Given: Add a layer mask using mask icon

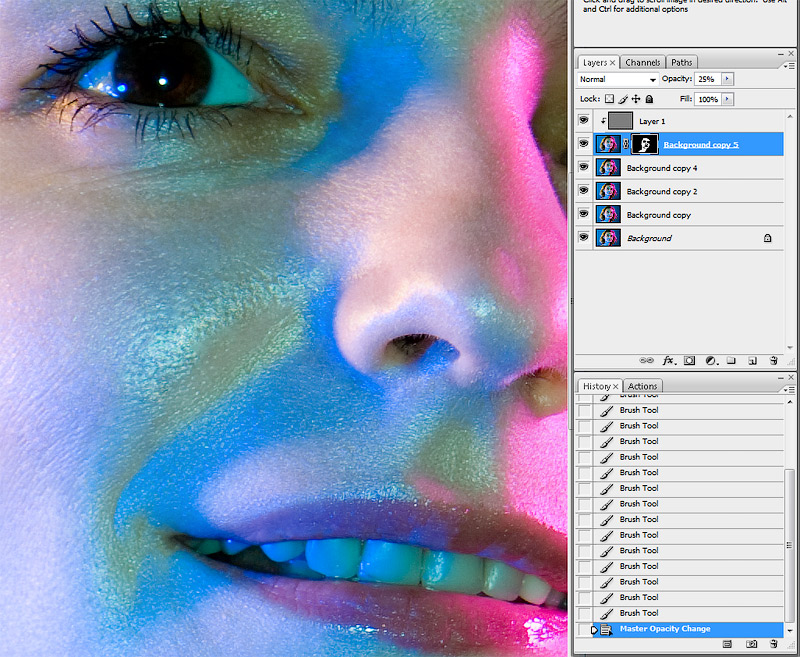Looking at the screenshot, I should click(x=689, y=360).
